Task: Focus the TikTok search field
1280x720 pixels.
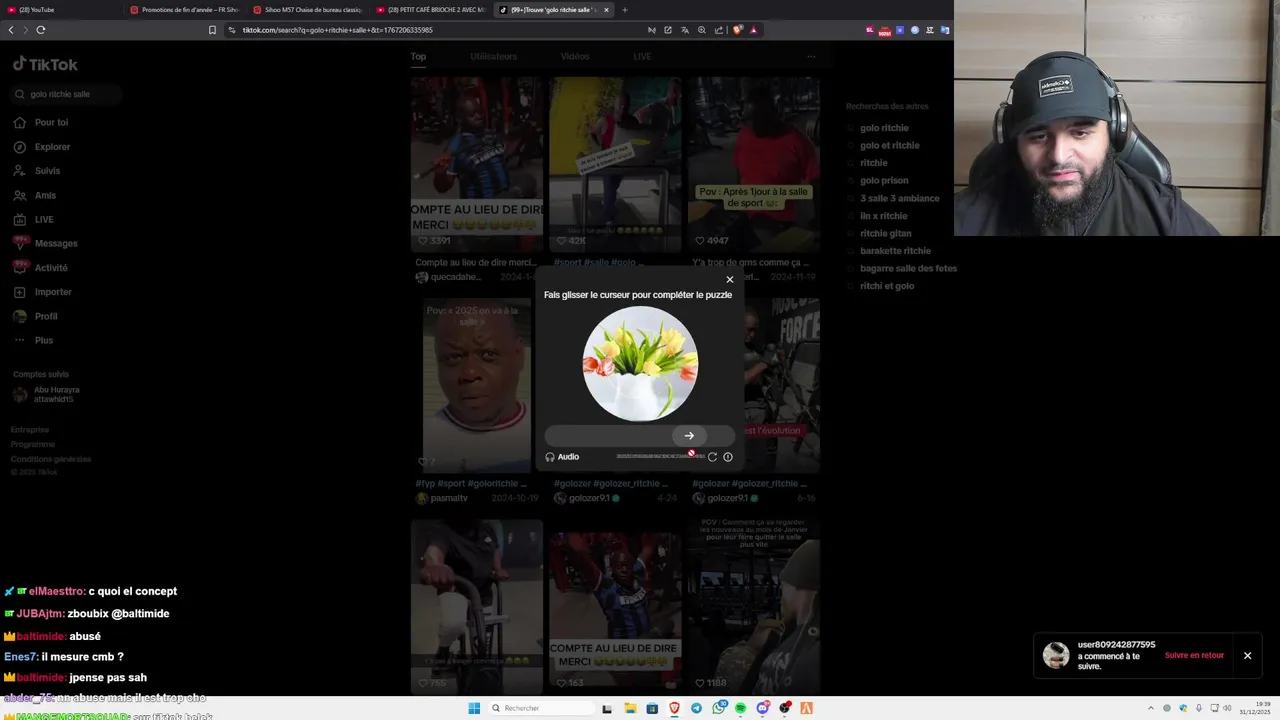Action: [x=67, y=94]
